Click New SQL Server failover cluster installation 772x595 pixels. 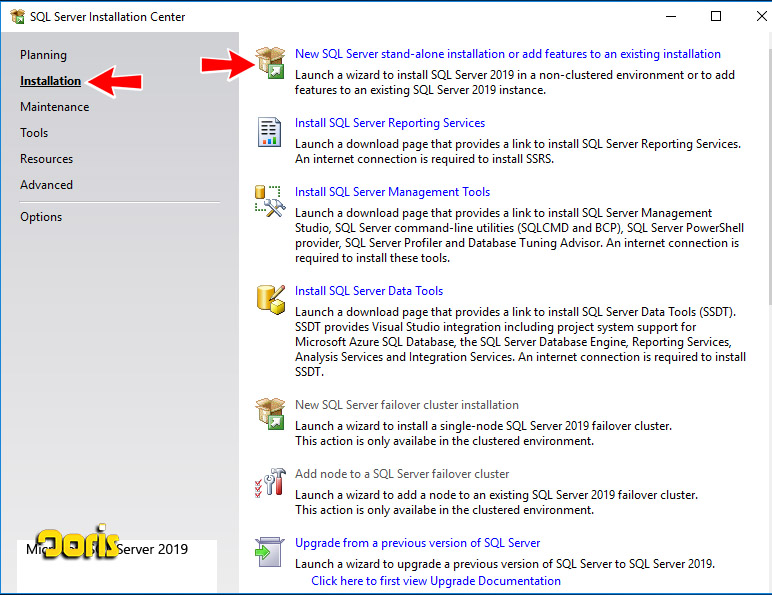pos(407,405)
